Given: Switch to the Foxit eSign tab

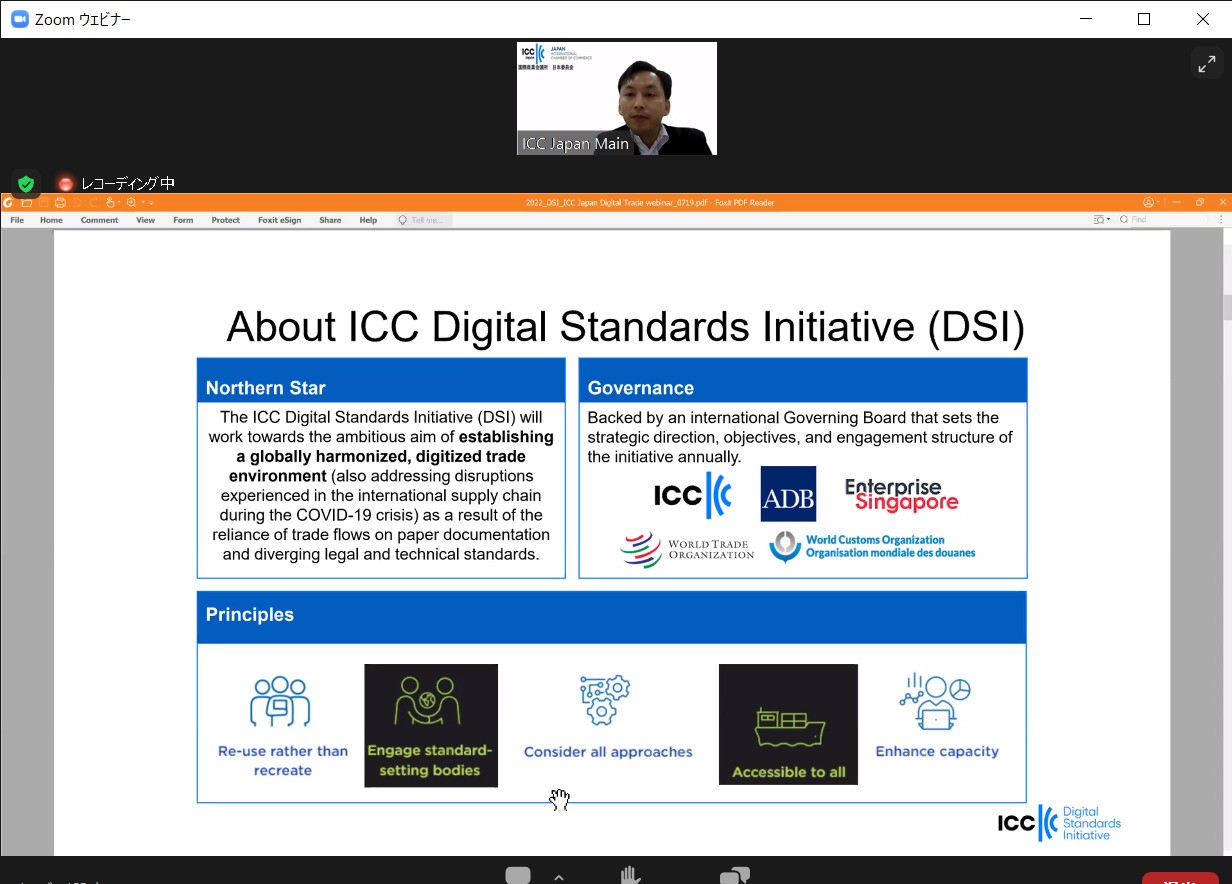Looking at the screenshot, I should [279, 220].
